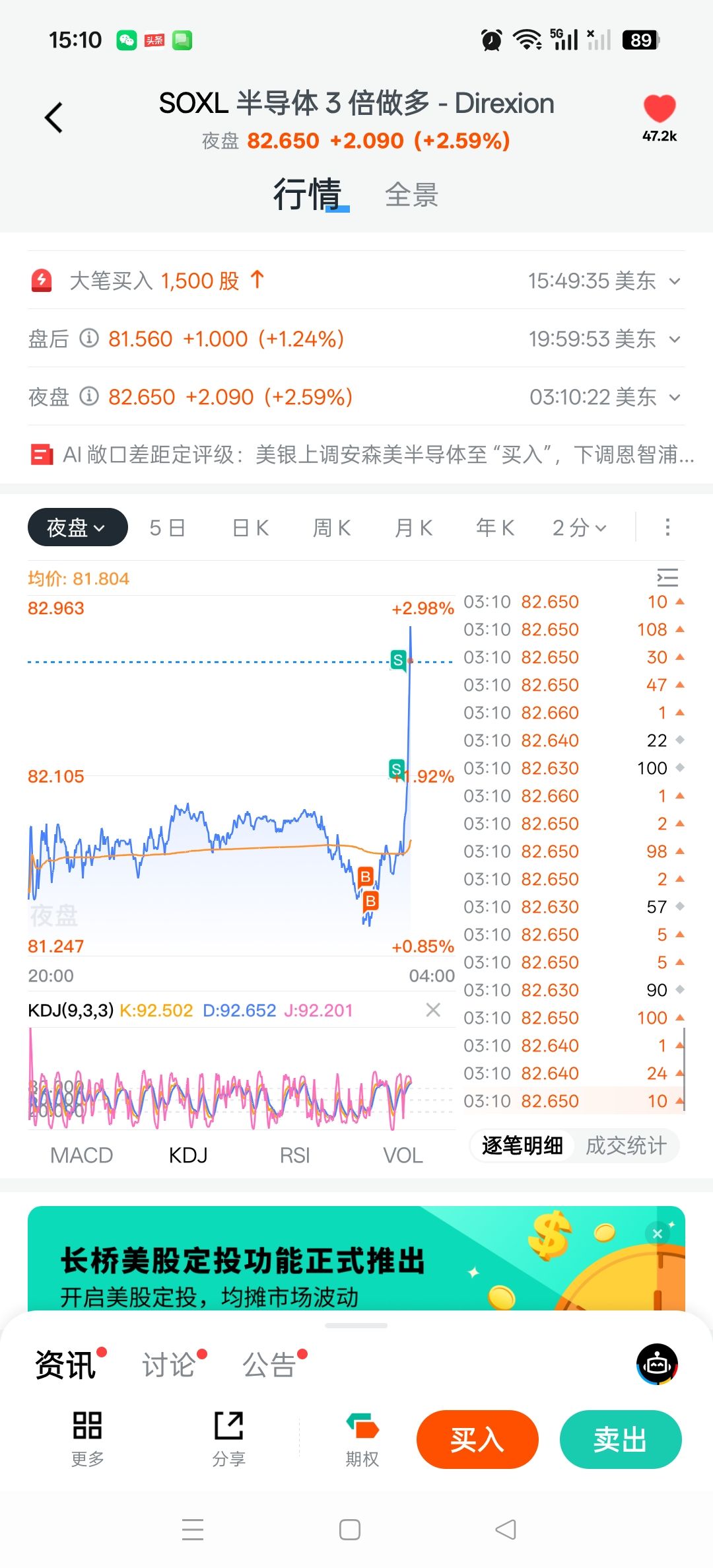
Task: Tap the 82.630 trade row with volume 57
Action: [574, 907]
